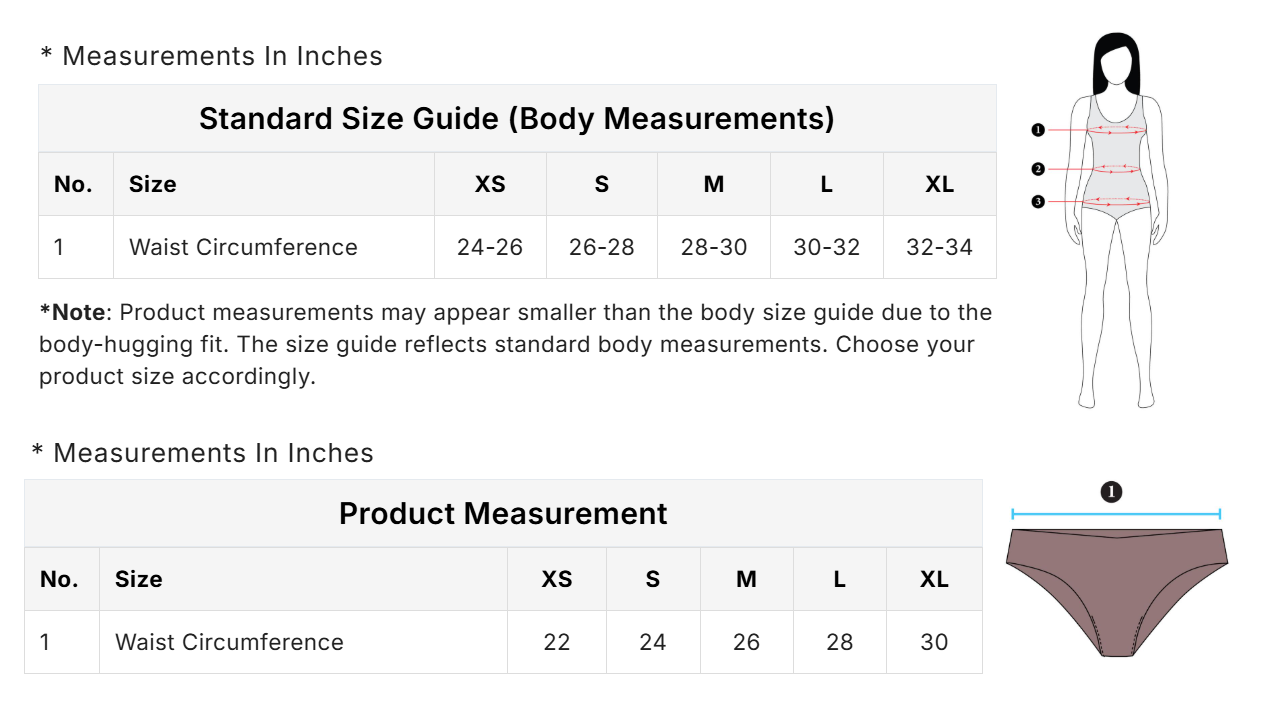
Task: Select the 28-30 M body waist cell
Action: [x=714, y=247]
